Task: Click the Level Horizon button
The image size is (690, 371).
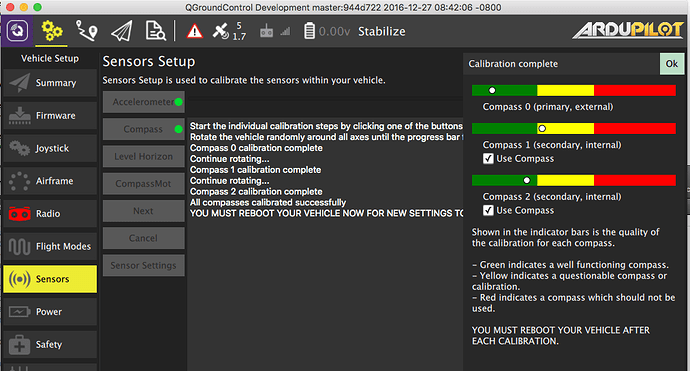Action: [x=144, y=157]
